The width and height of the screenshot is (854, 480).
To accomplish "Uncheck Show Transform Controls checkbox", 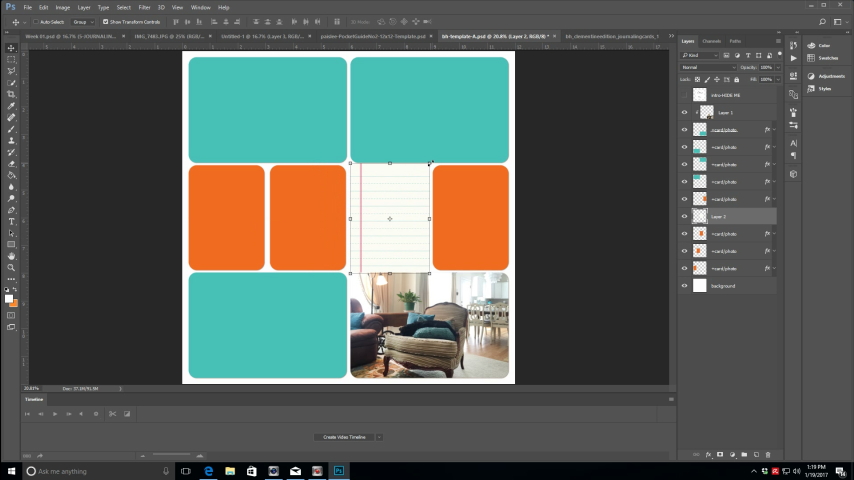I will coord(106,22).
